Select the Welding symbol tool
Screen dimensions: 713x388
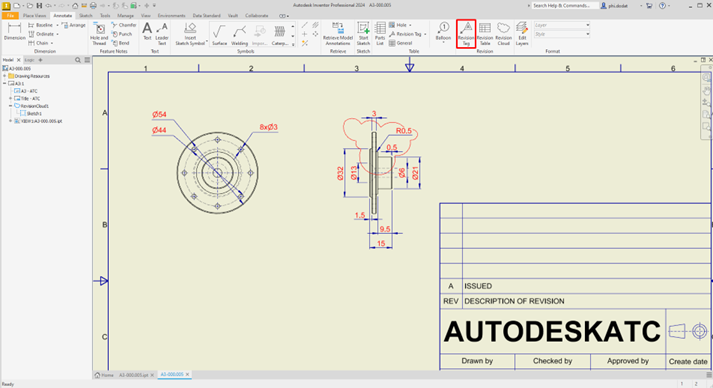pos(239,35)
